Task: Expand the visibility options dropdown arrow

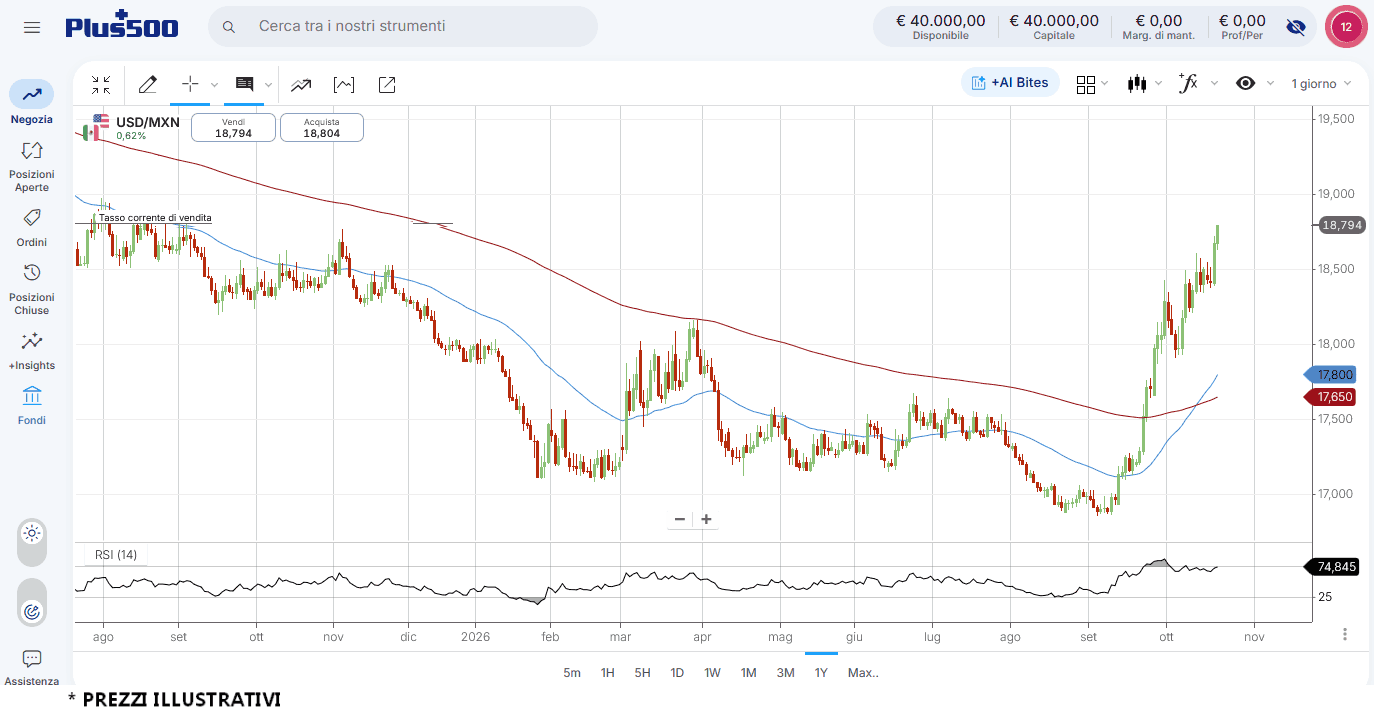Action: (1270, 84)
